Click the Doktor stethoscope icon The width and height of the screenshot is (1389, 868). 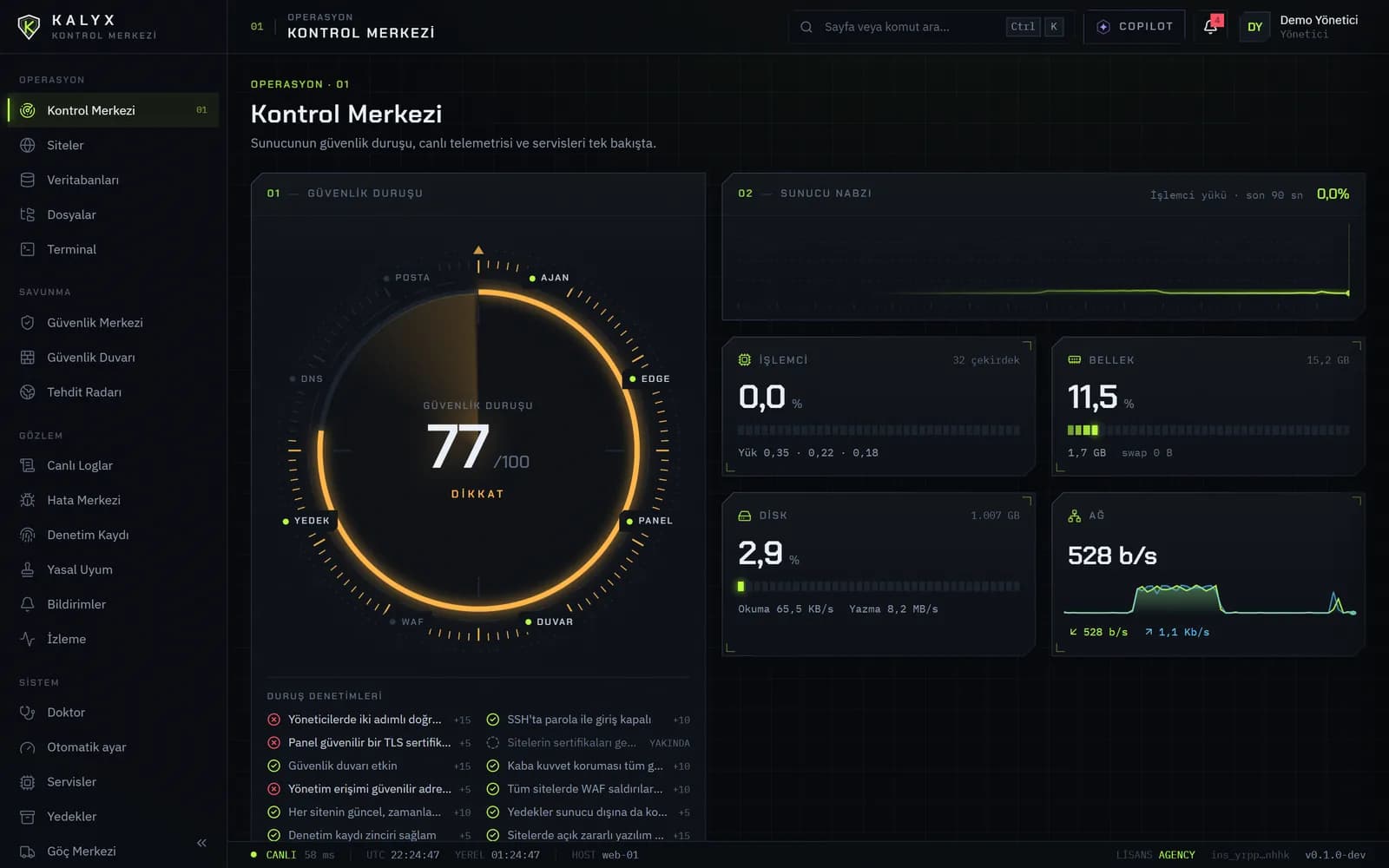tap(28, 712)
